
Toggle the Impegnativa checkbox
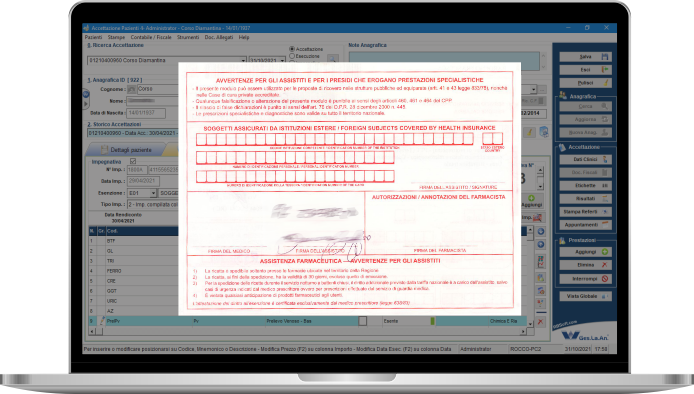pos(133,161)
